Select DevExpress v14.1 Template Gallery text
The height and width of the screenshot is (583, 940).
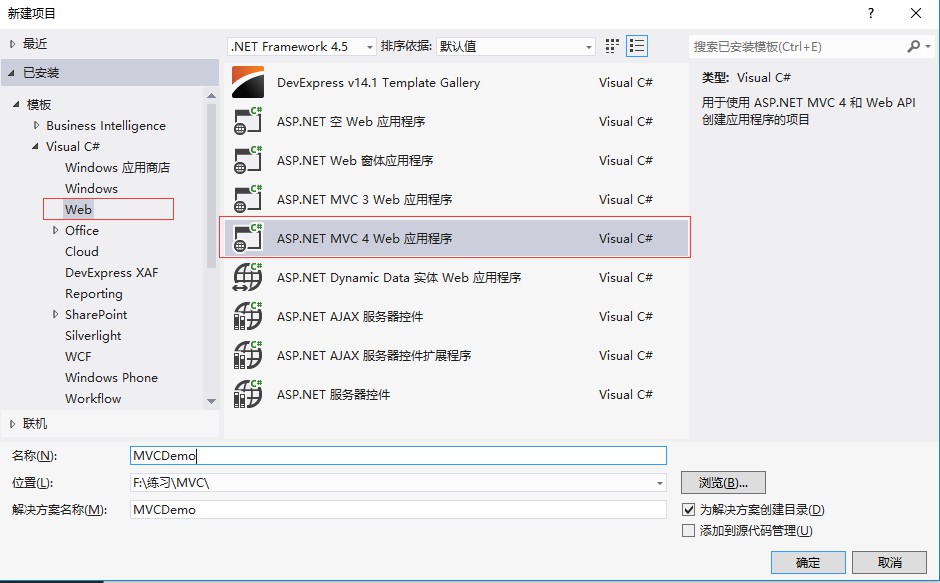(378, 83)
